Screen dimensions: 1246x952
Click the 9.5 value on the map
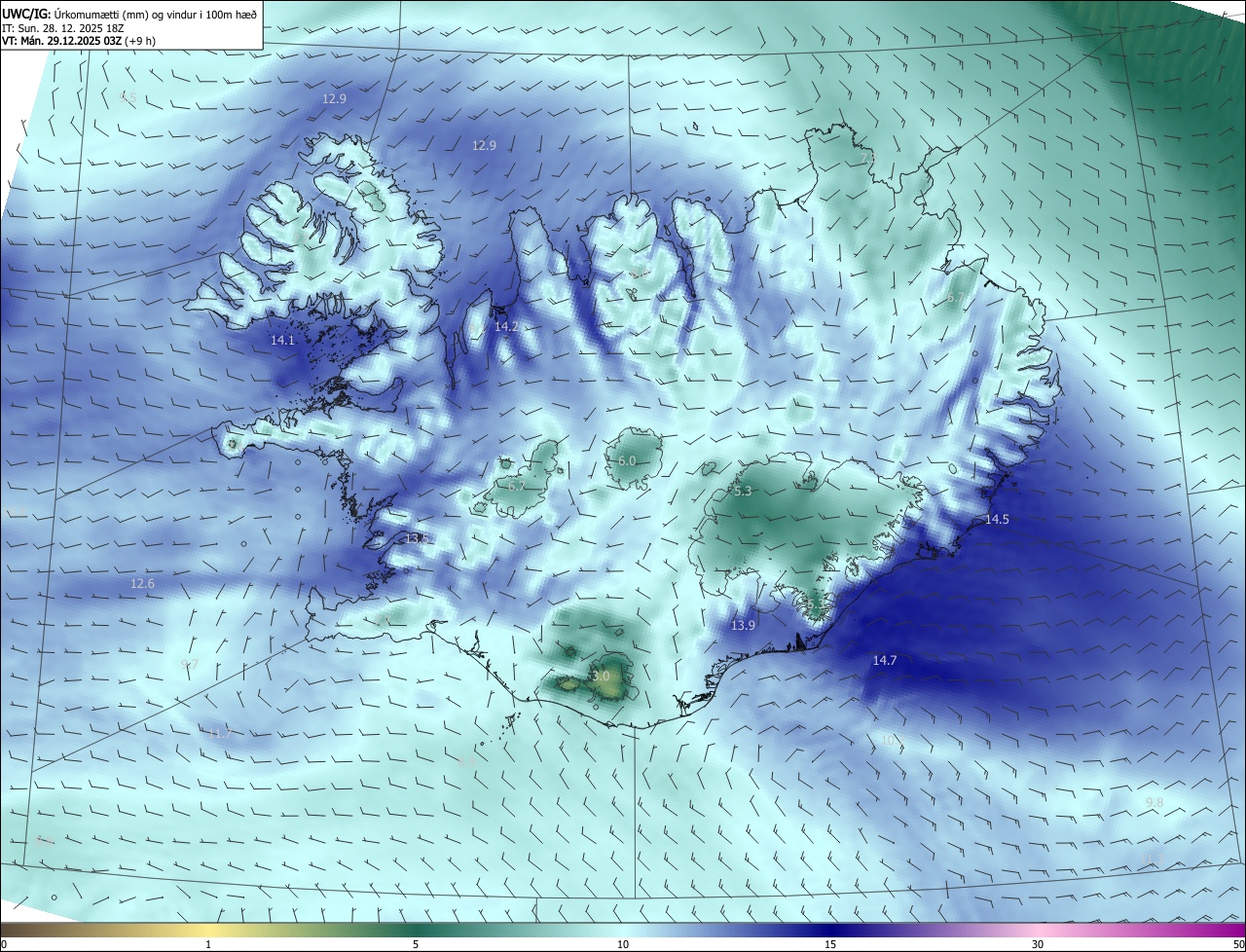[x=128, y=97]
